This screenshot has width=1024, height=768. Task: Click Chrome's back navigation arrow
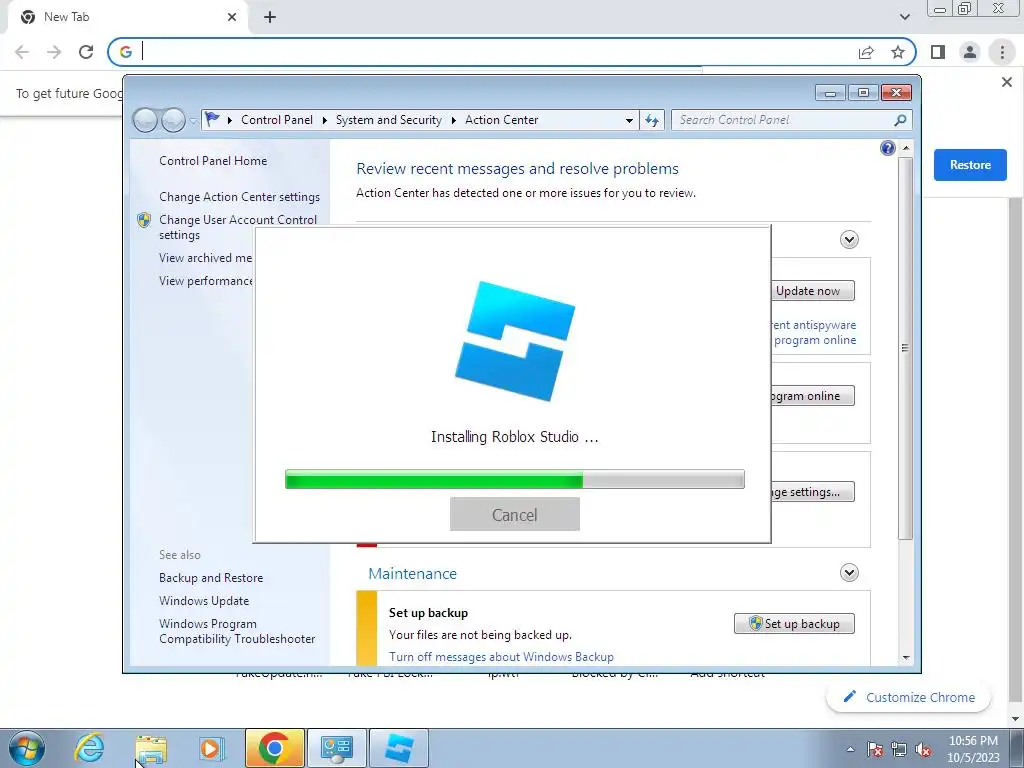pyautogui.click(x=22, y=52)
